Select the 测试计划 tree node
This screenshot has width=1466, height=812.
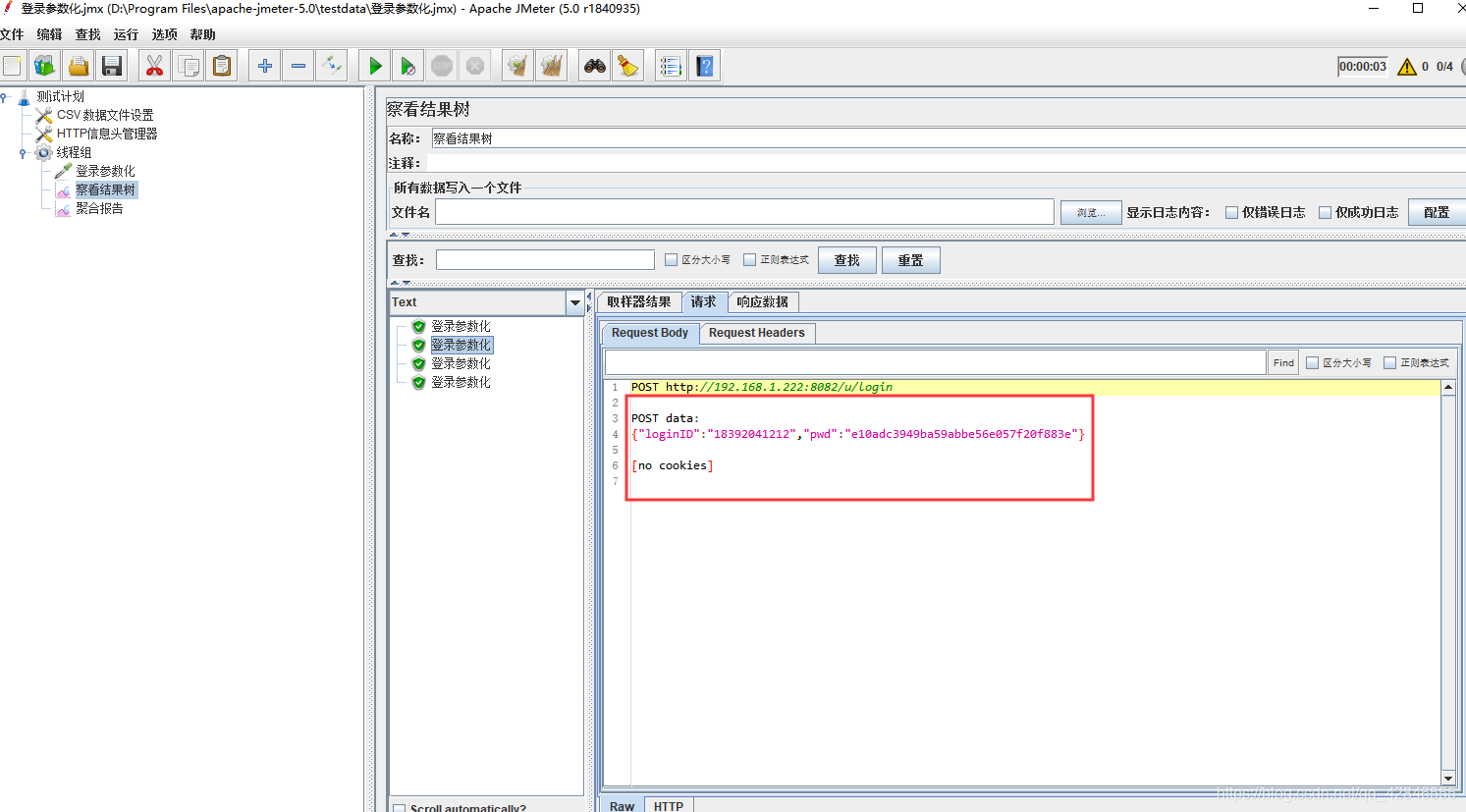[60, 96]
